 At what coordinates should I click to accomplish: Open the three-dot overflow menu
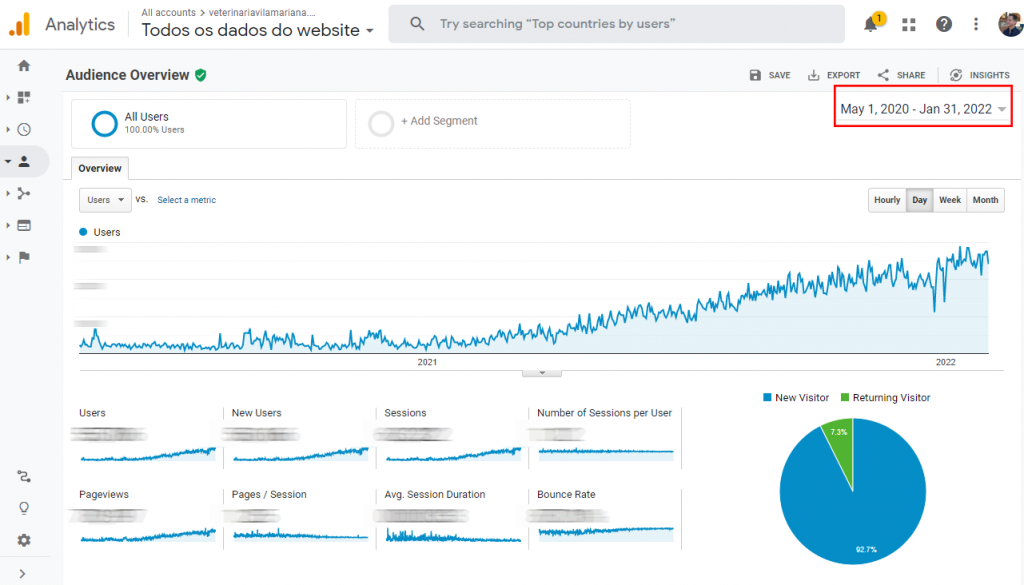[975, 24]
